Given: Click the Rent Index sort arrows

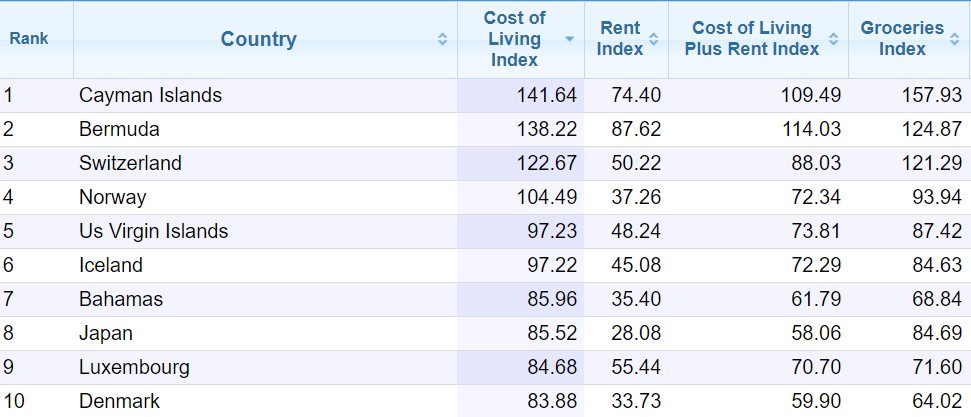Looking at the screenshot, I should pos(653,39).
